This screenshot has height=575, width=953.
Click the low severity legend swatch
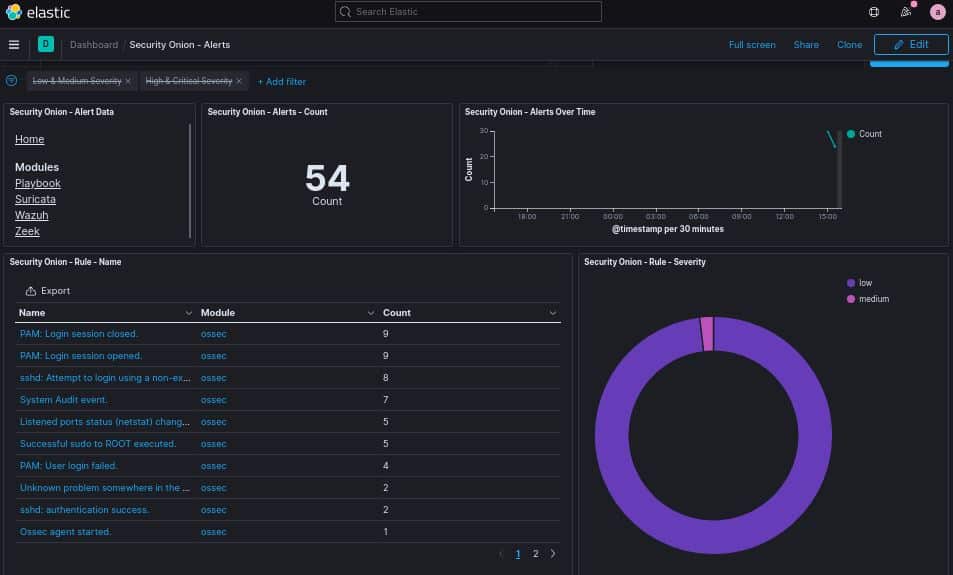coord(851,283)
